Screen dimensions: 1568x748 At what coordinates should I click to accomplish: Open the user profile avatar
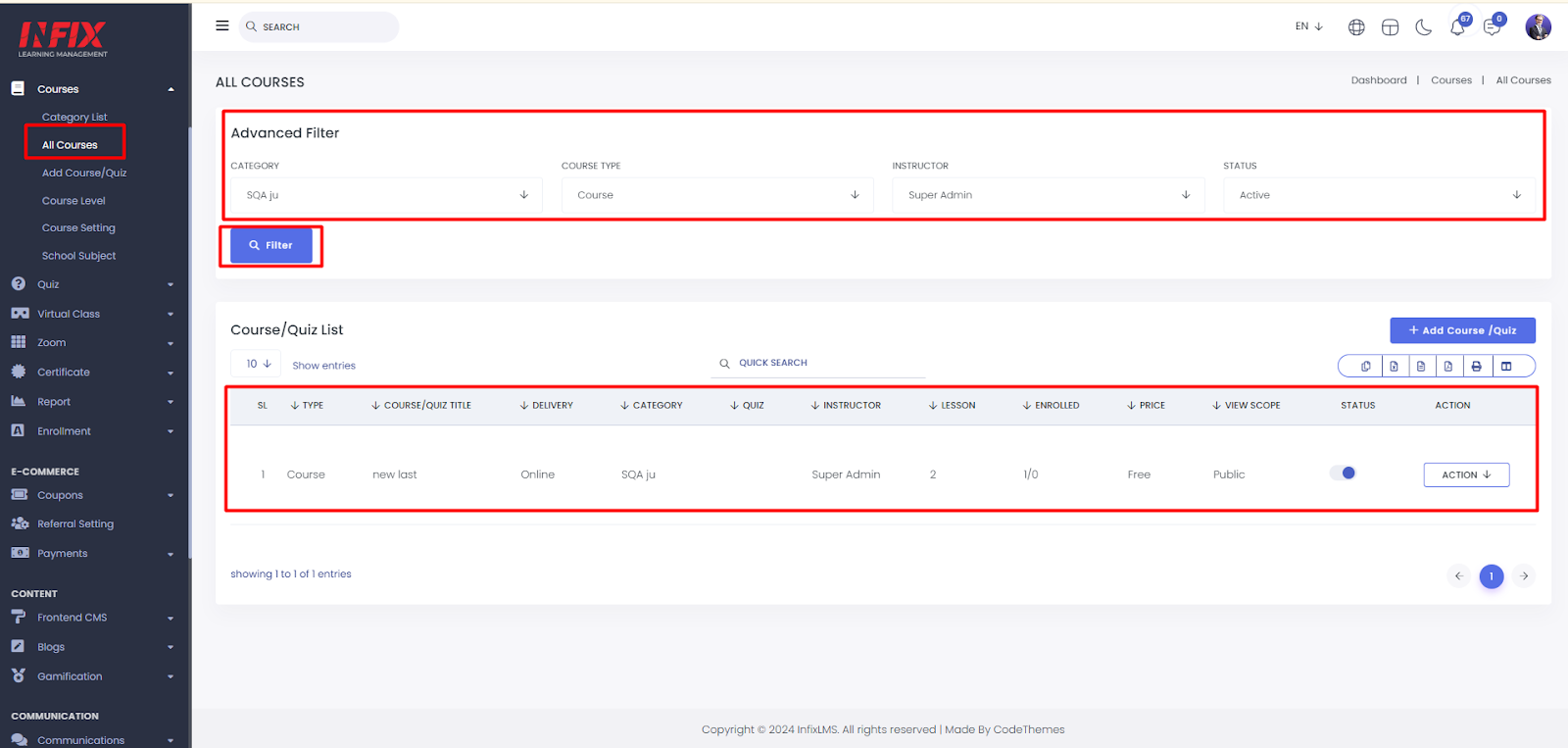[x=1538, y=26]
